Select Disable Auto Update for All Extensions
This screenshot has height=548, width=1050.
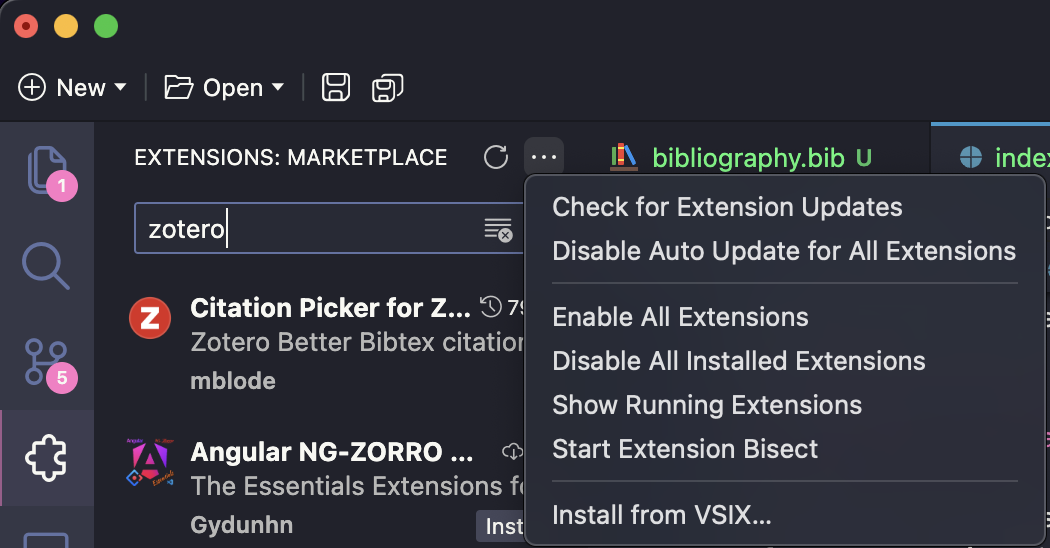pyautogui.click(x=784, y=251)
